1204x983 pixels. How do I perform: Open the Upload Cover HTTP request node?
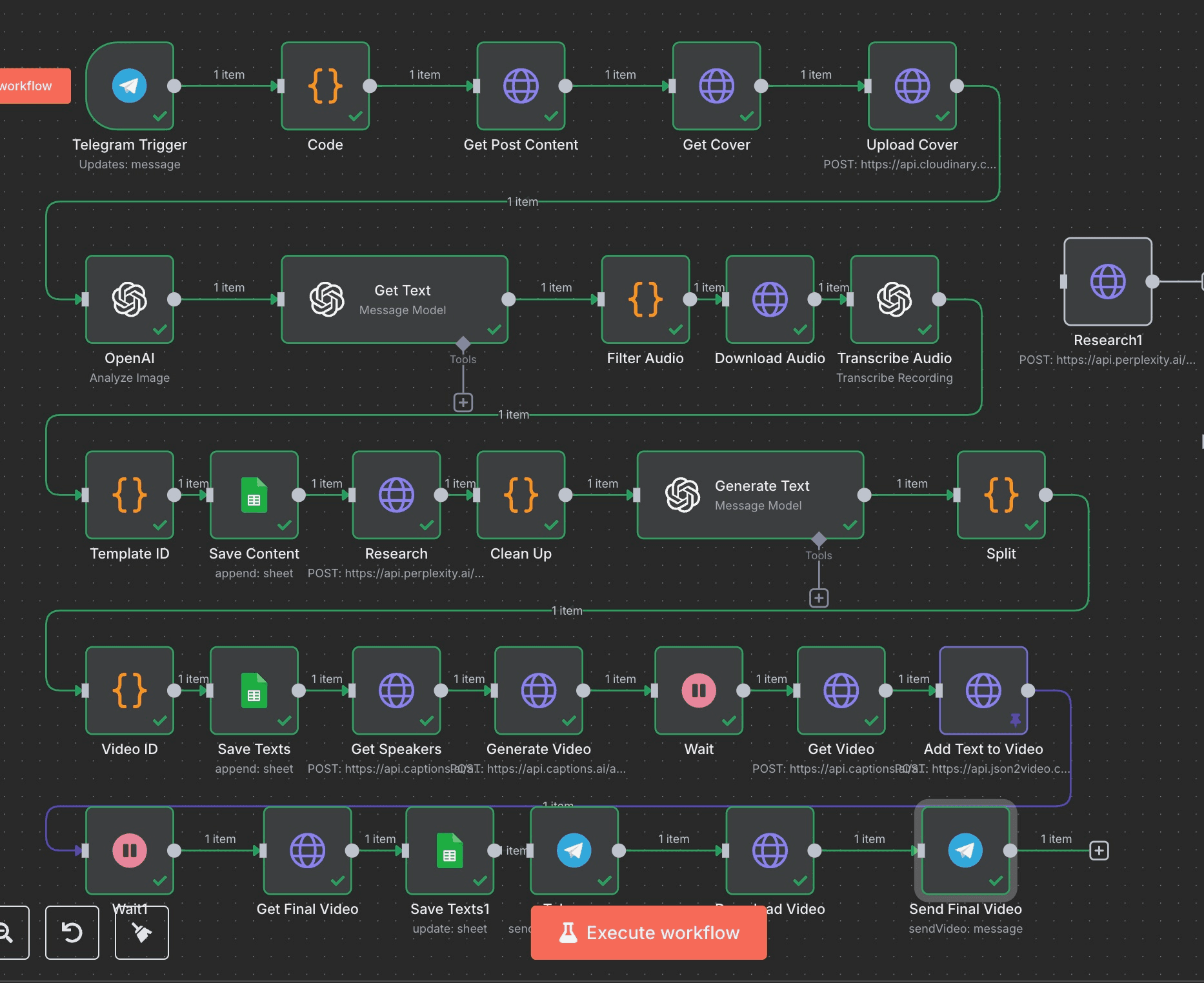pyautogui.click(x=912, y=85)
